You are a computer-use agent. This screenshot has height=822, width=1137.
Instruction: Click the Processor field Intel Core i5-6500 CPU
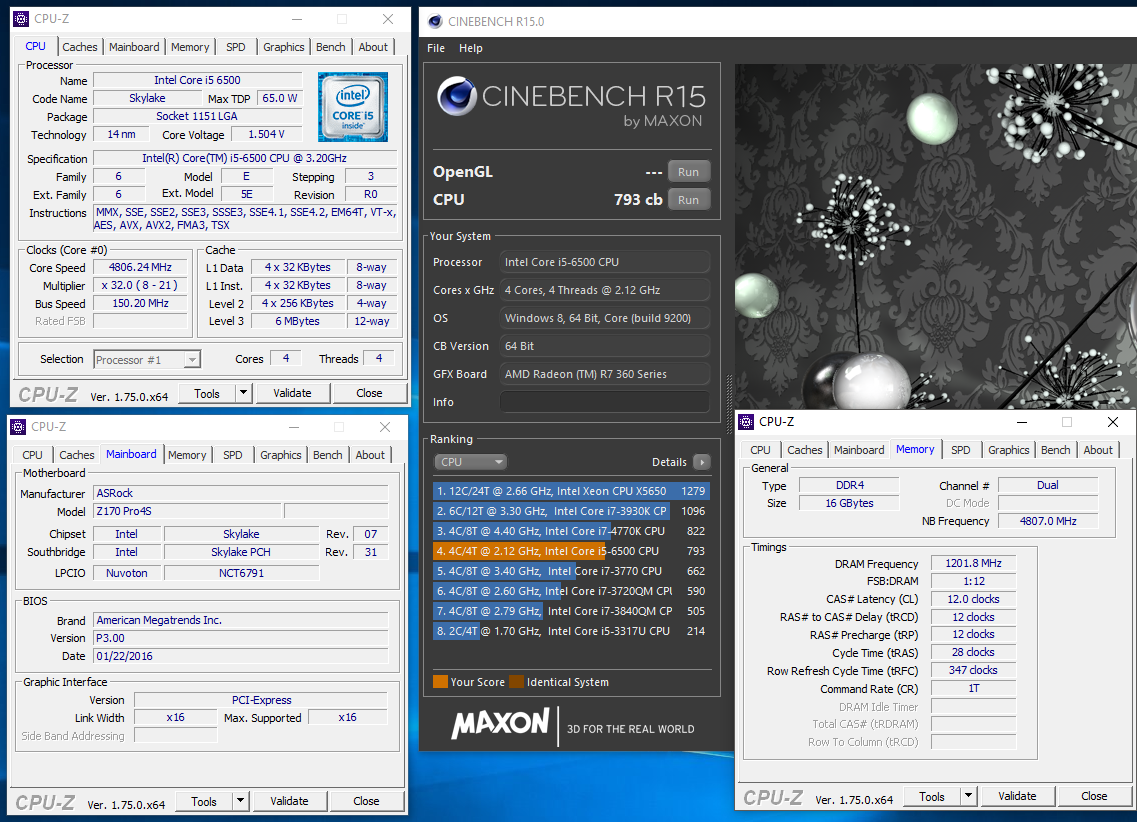click(x=605, y=262)
